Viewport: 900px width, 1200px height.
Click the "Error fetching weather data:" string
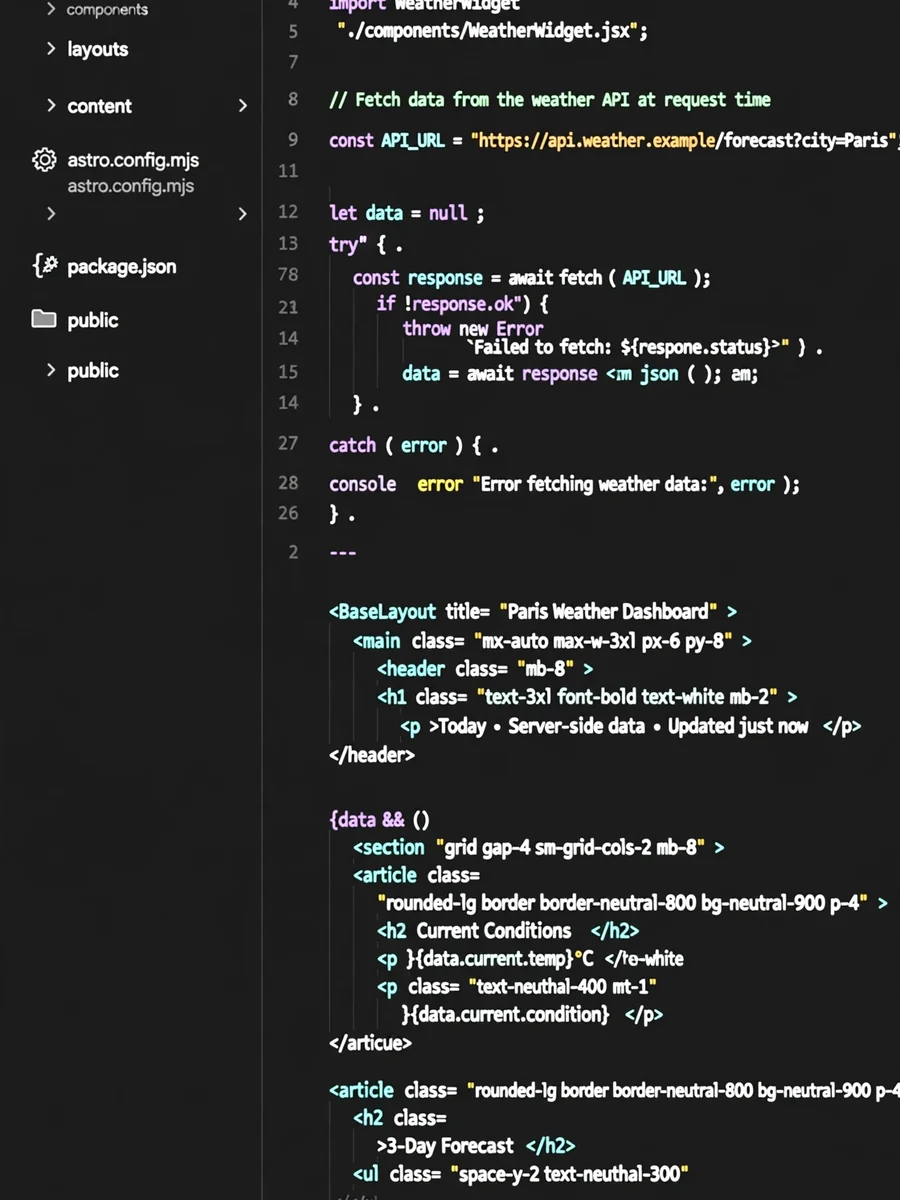[597, 484]
